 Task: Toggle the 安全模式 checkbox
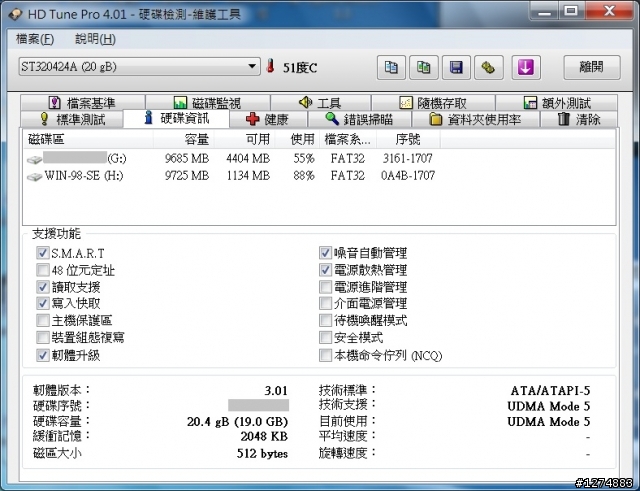coord(325,338)
